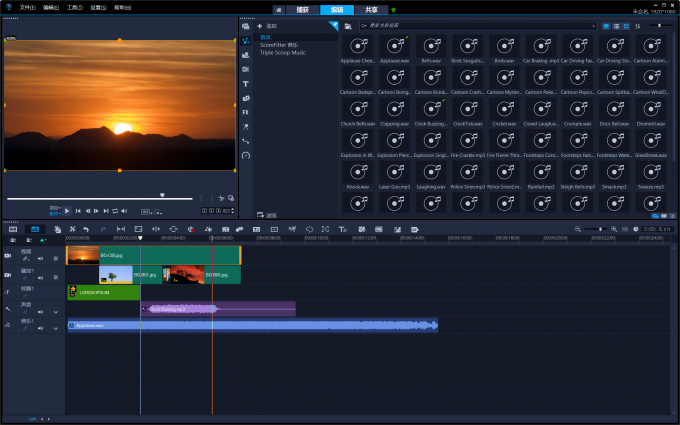This screenshot has height=425, width=680.
Task: Mute the Voice track speaker icon
Action: [40, 312]
